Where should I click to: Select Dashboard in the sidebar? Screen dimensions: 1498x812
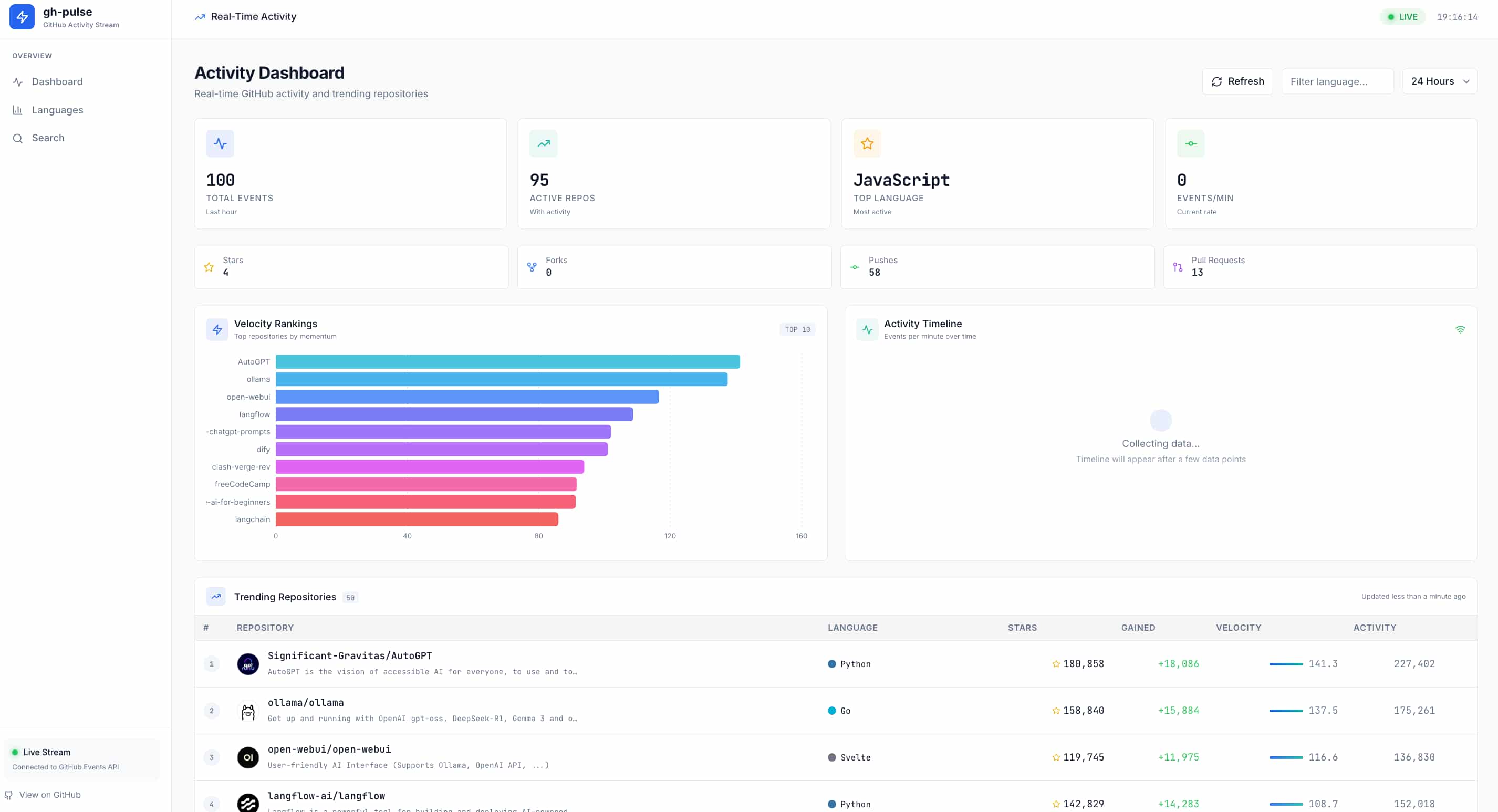pyautogui.click(x=56, y=81)
